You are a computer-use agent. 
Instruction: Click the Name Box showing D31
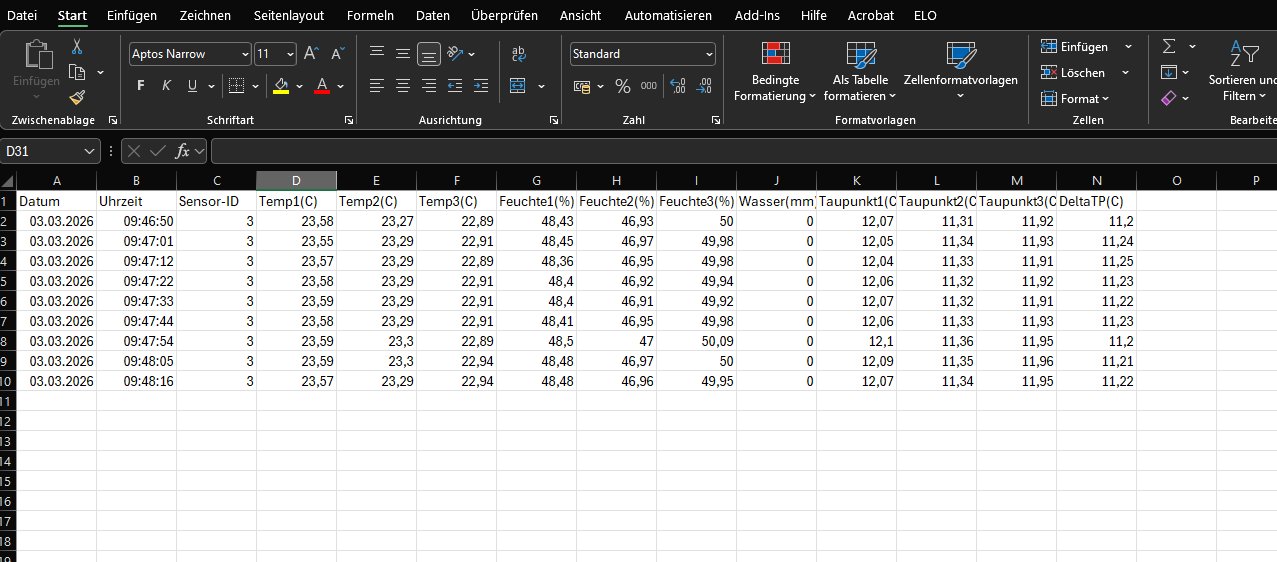41,151
